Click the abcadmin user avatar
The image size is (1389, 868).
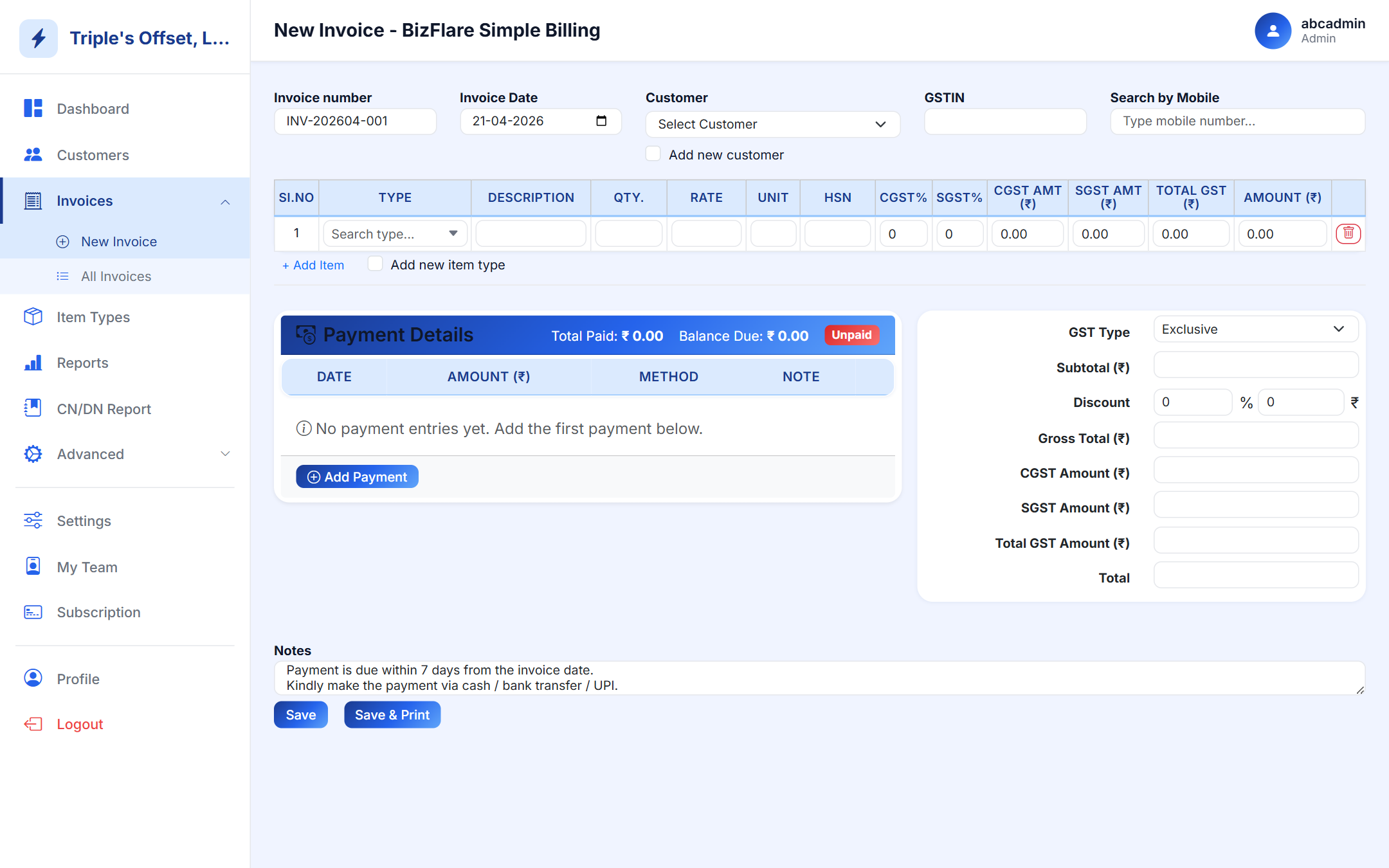tap(1273, 31)
